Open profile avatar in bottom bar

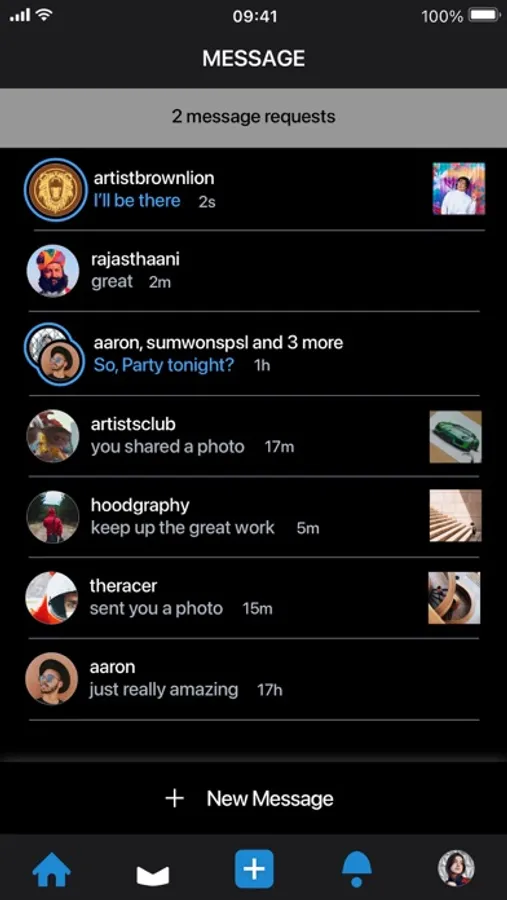pos(456,869)
